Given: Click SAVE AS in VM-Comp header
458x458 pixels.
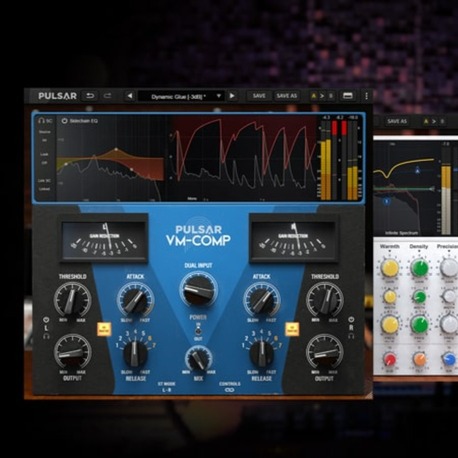Looking at the screenshot, I should coord(286,96).
